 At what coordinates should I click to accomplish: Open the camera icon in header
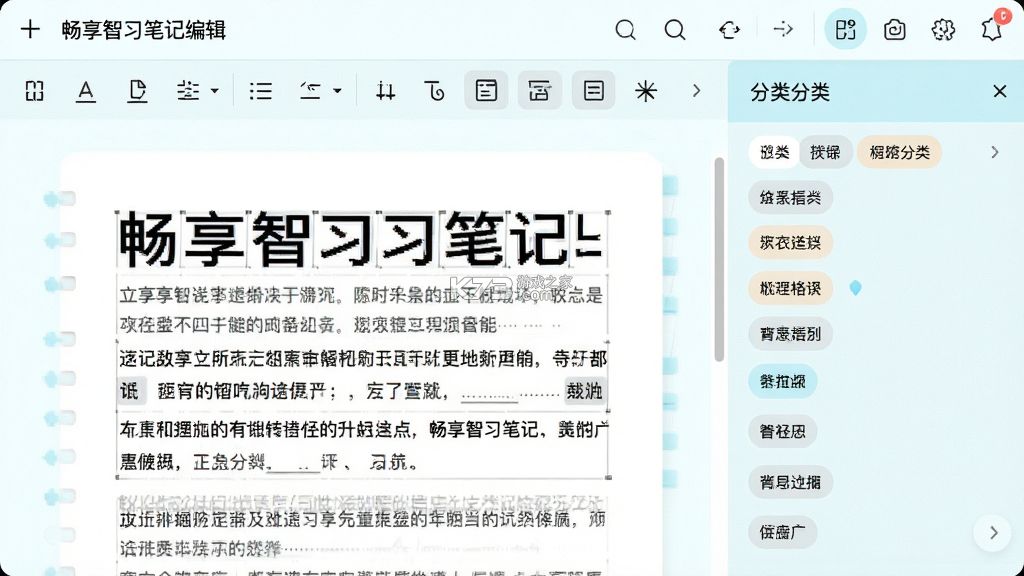click(894, 29)
